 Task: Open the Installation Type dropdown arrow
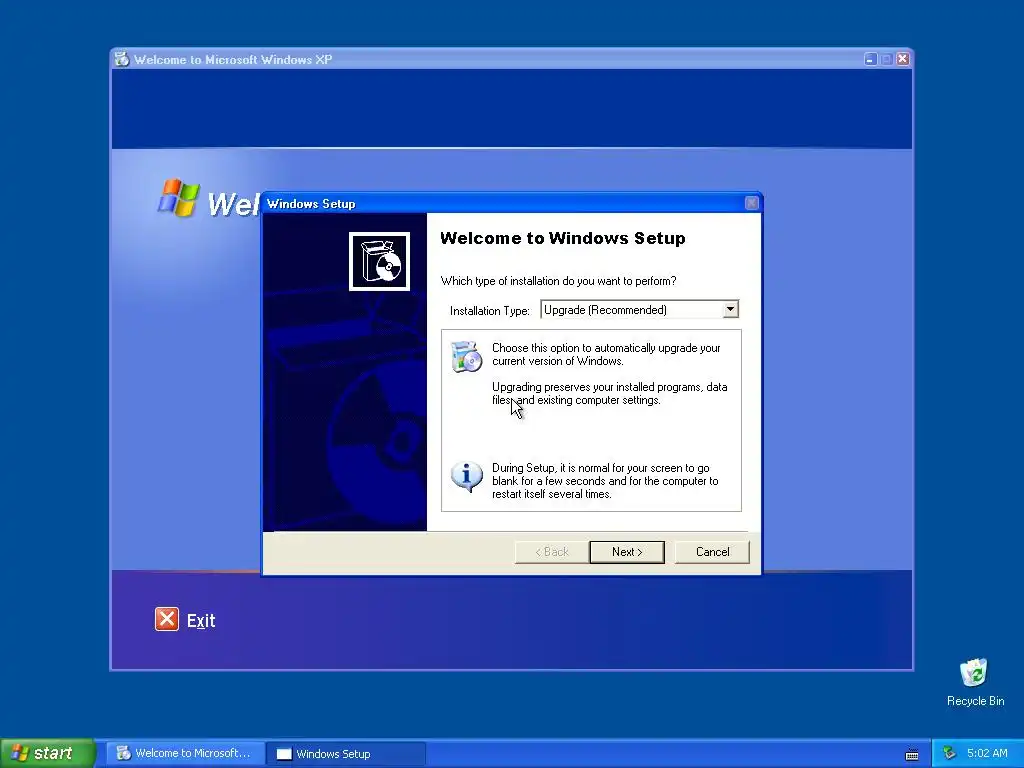pos(731,309)
